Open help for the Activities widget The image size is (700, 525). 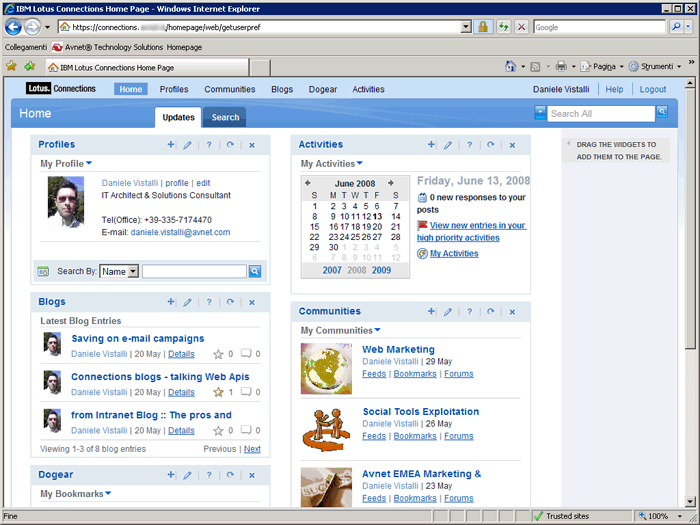point(469,145)
